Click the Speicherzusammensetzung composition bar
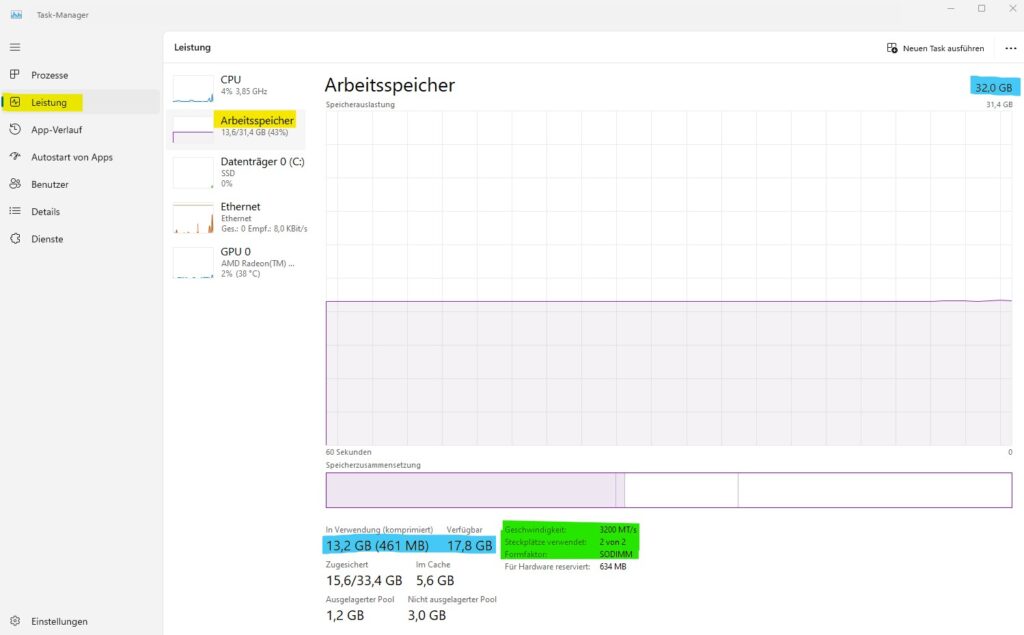The image size is (1024, 635). pos(668,489)
